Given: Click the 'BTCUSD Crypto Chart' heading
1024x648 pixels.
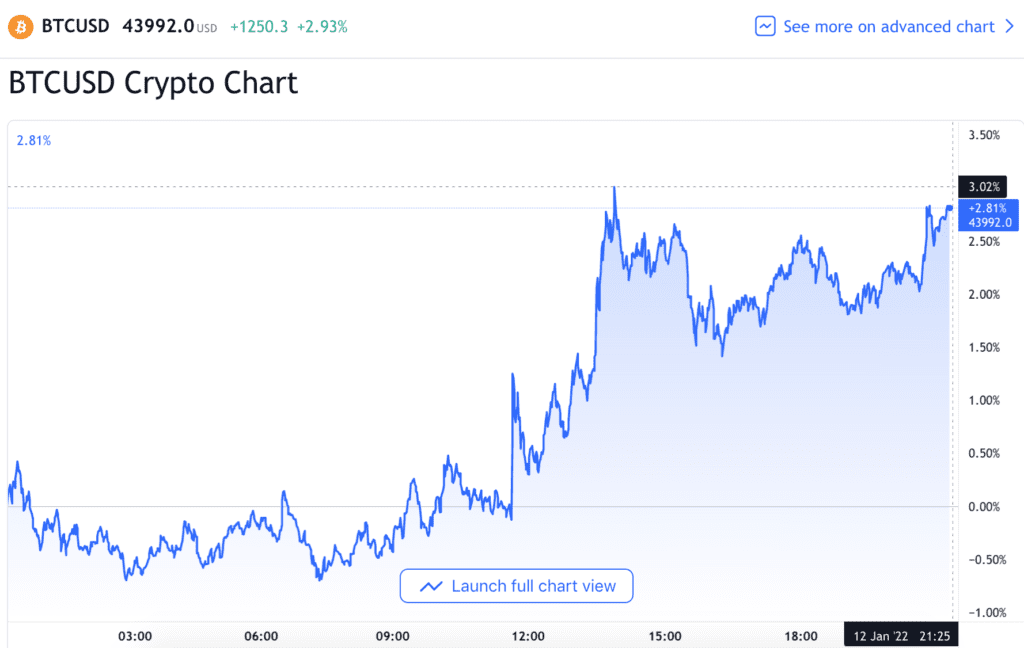Looking at the screenshot, I should tap(153, 83).
